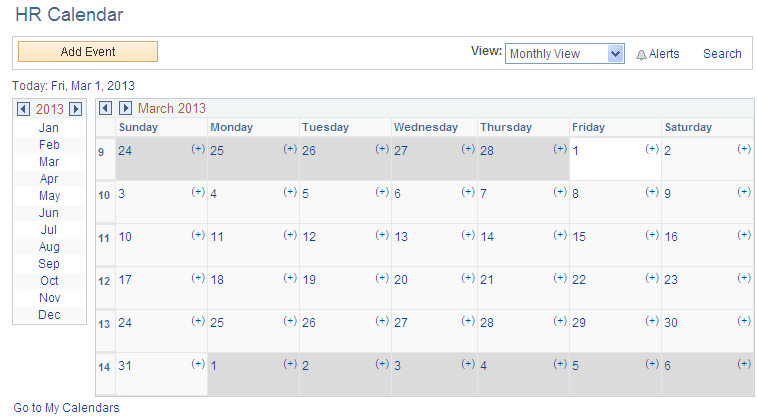The width and height of the screenshot is (757, 417).
Task: Add event with (+) on Tuesday March 12
Action: 382,235
